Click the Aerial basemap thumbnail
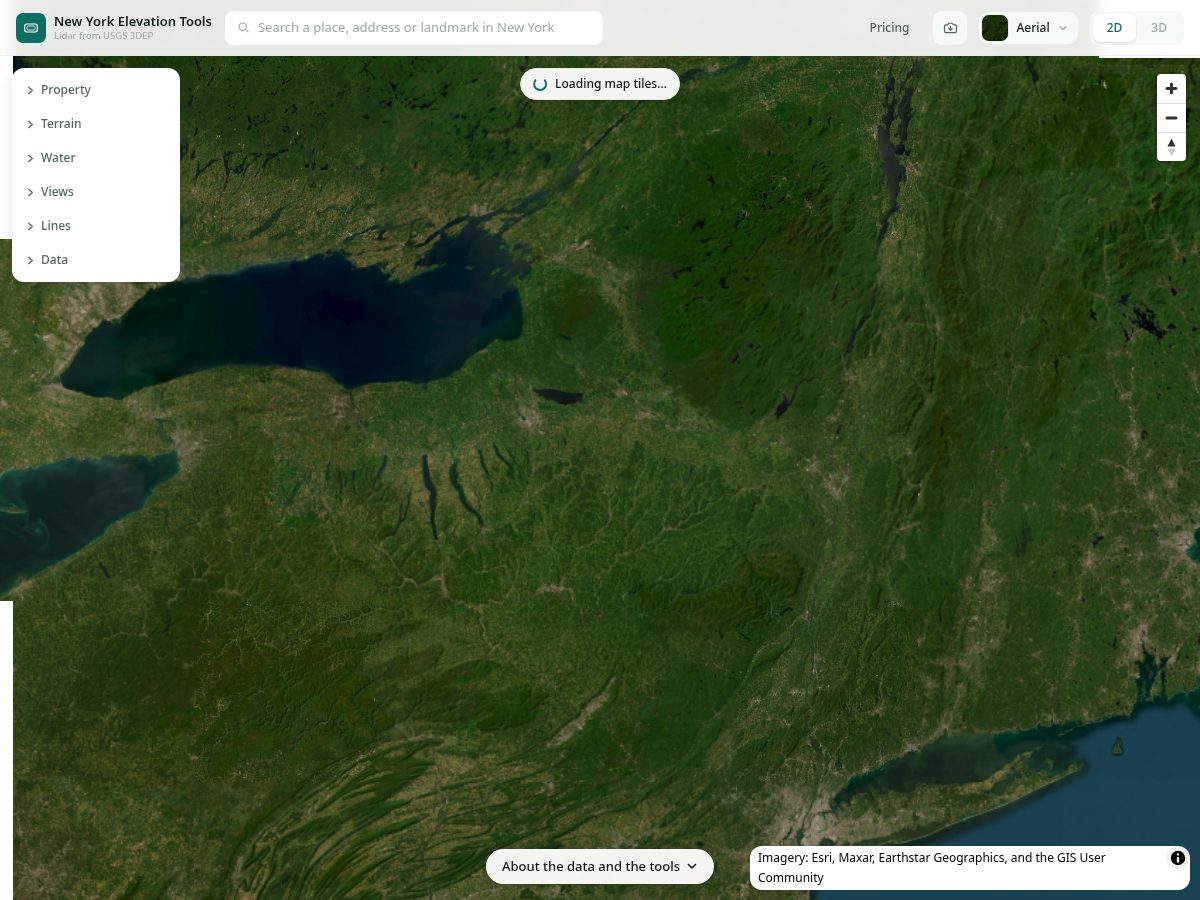The height and width of the screenshot is (900, 1200). [995, 28]
